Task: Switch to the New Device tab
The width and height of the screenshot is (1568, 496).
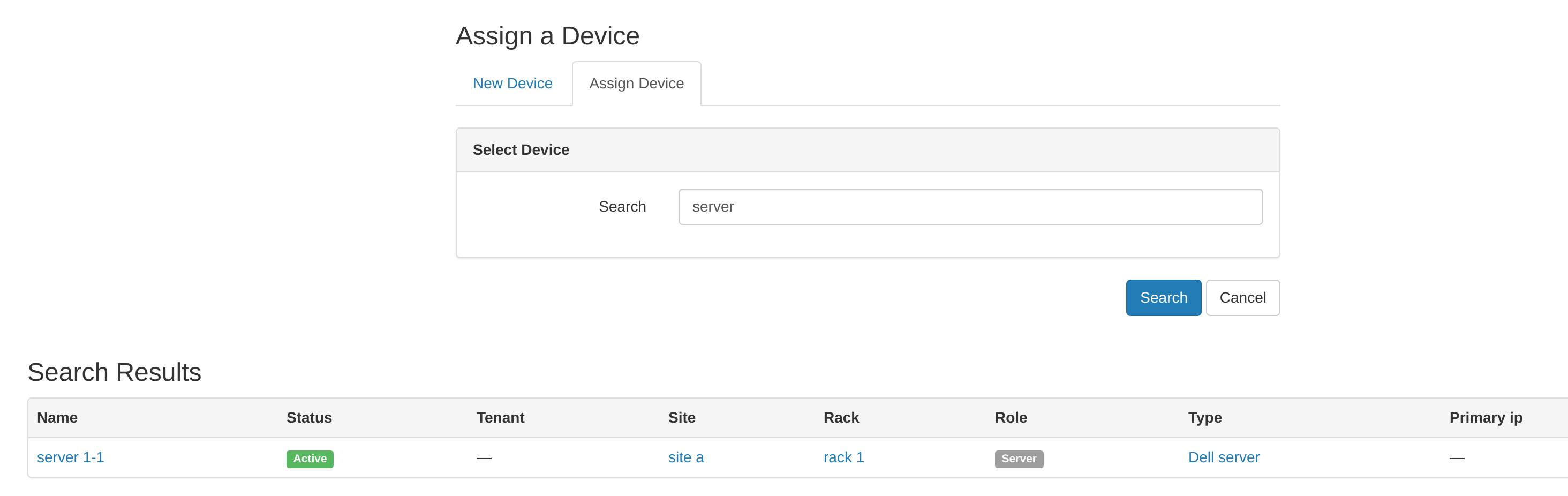Action: point(512,84)
